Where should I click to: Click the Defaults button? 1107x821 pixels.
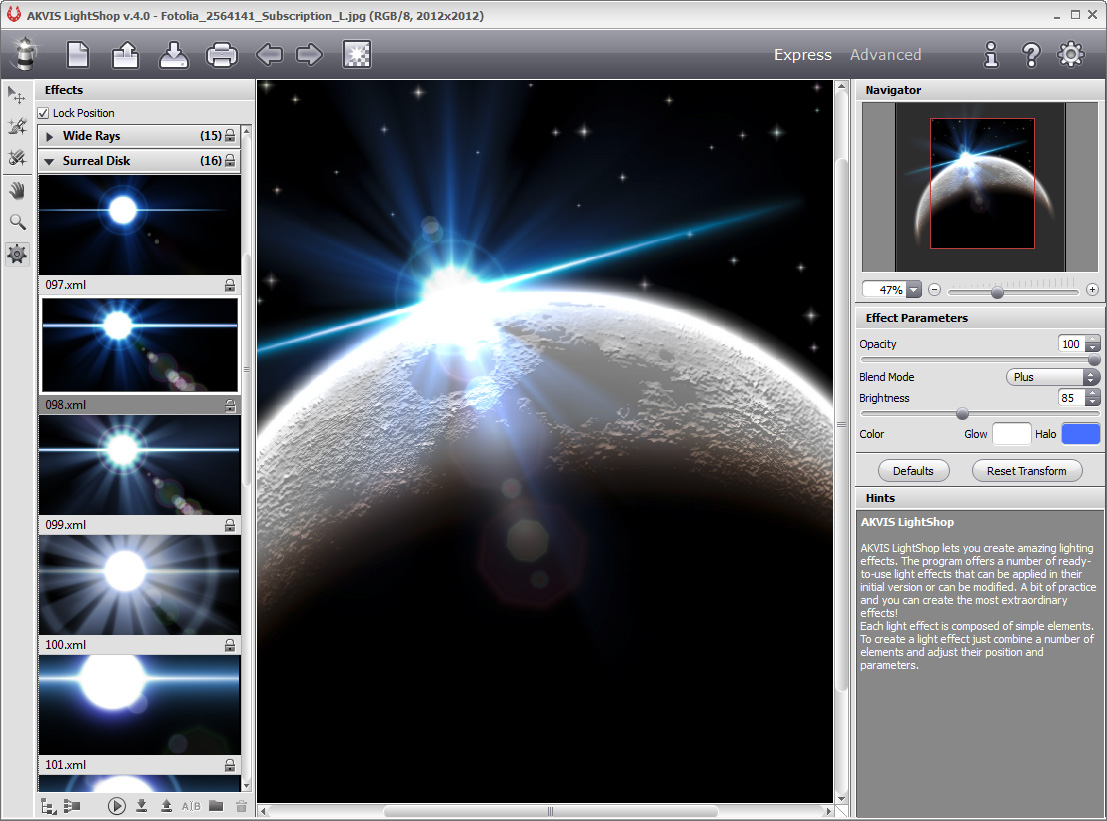click(x=914, y=471)
